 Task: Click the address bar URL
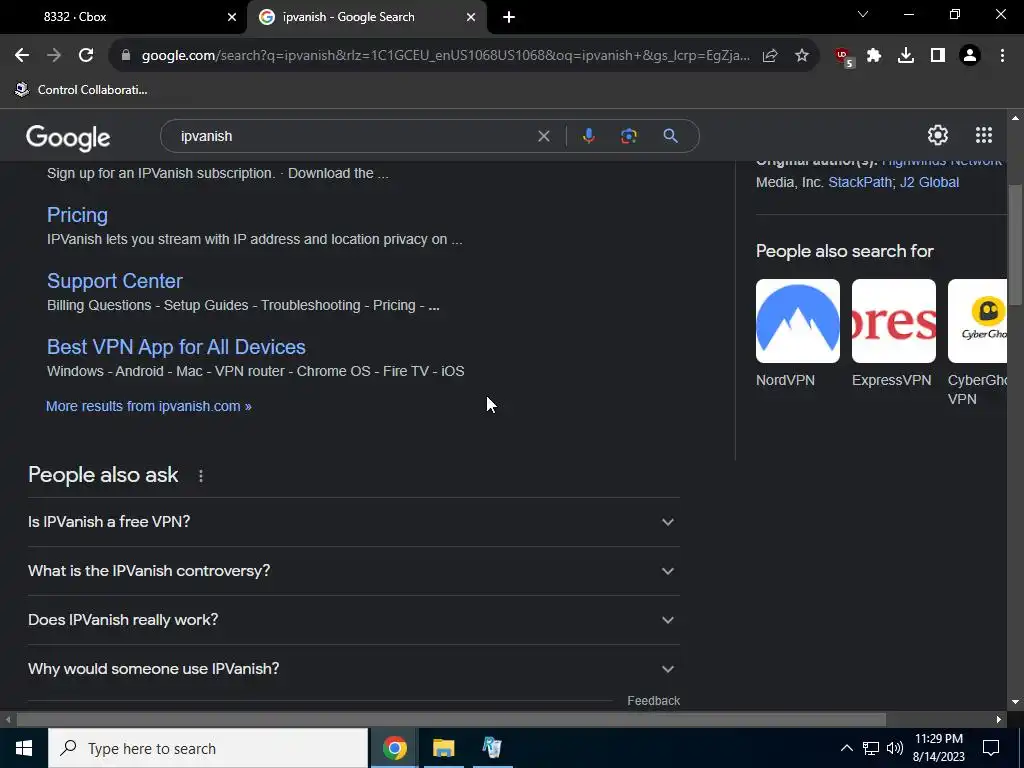click(x=445, y=56)
